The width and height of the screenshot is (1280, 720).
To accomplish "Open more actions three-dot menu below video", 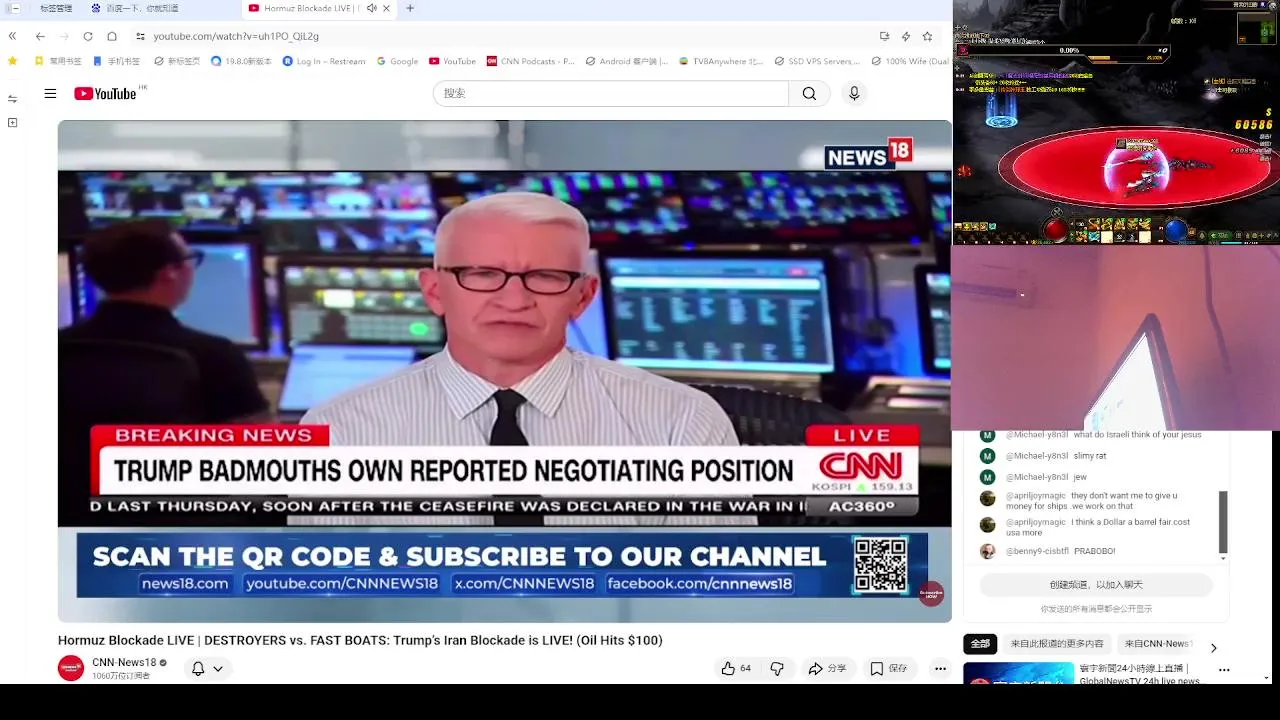I will tap(940, 668).
